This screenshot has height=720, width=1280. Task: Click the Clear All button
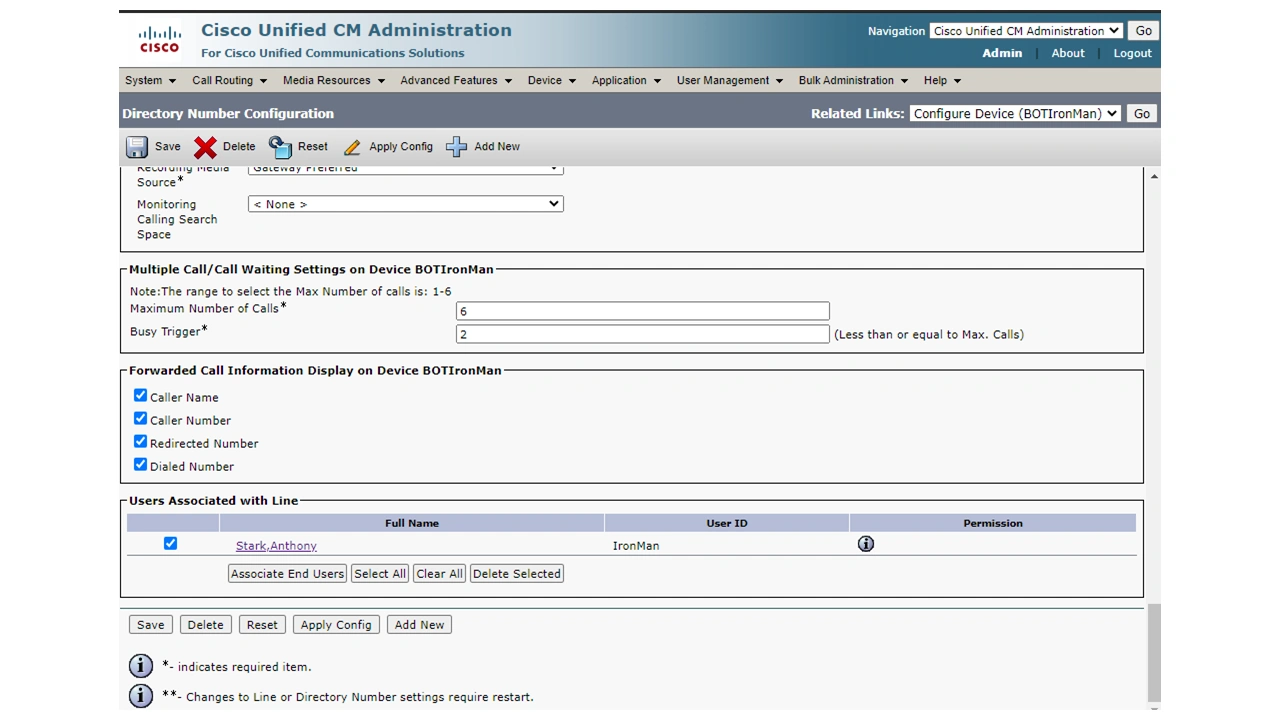coord(439,574)
